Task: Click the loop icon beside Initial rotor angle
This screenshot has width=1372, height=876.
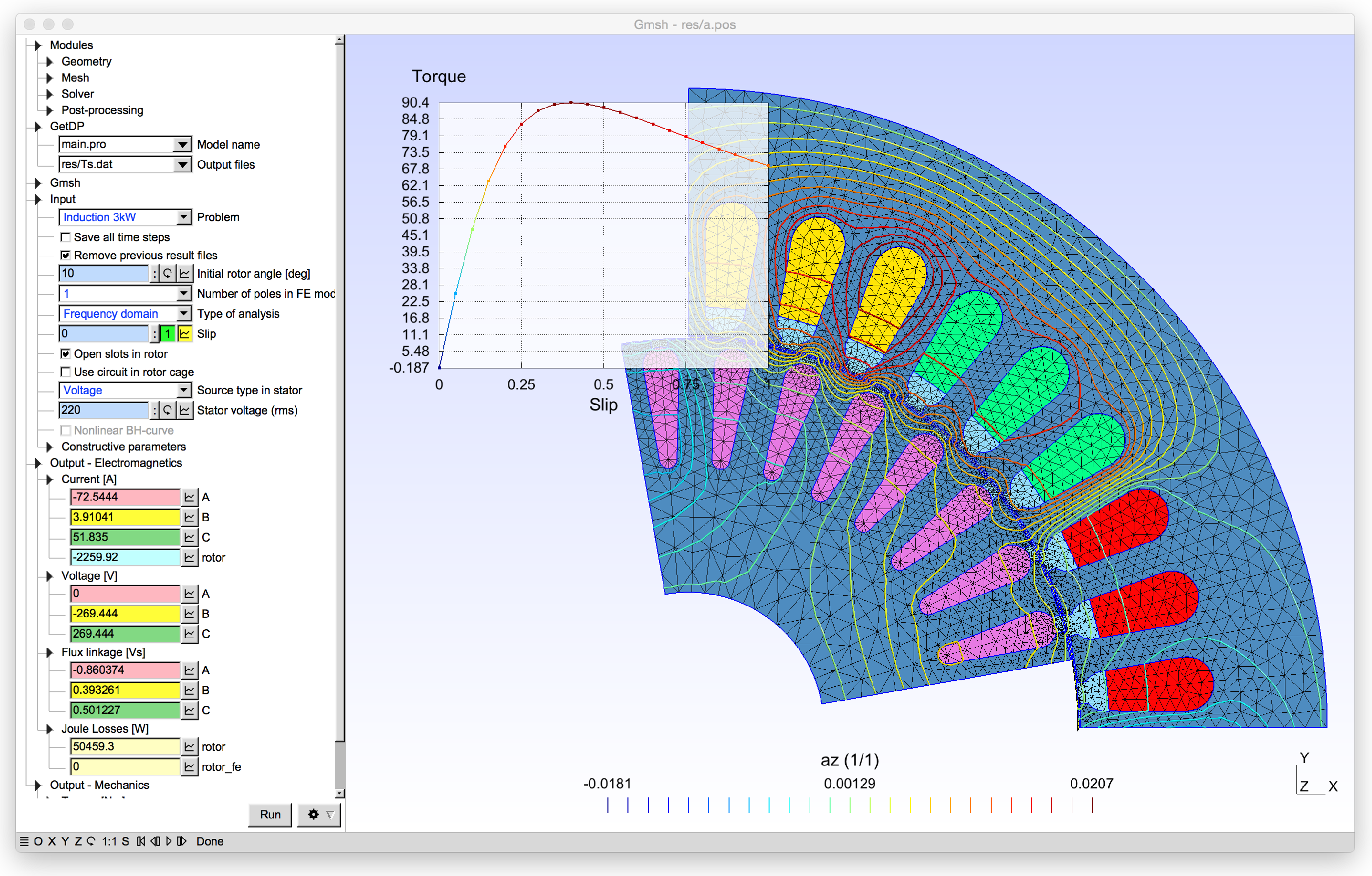Action: (x=167, y=274)
